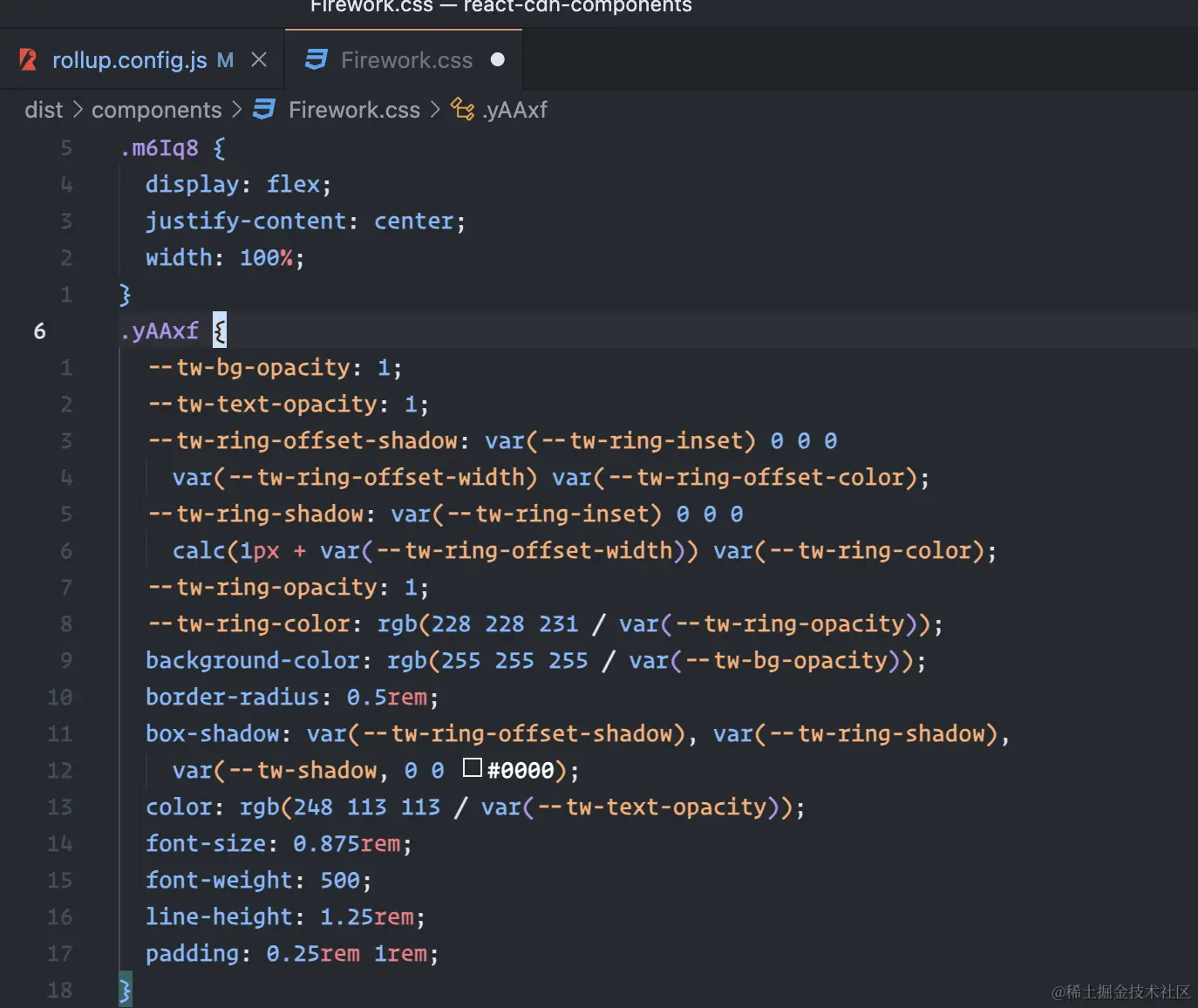Click the unsaved dot on Firework.css tab
This screenshot has height=1008, width=1198.
point(498,59)
